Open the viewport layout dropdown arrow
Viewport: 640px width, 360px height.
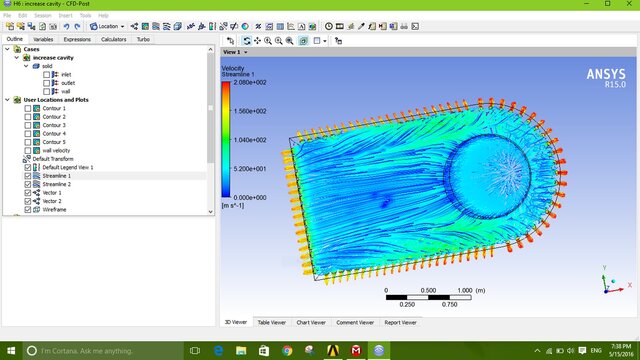[325, 41]
